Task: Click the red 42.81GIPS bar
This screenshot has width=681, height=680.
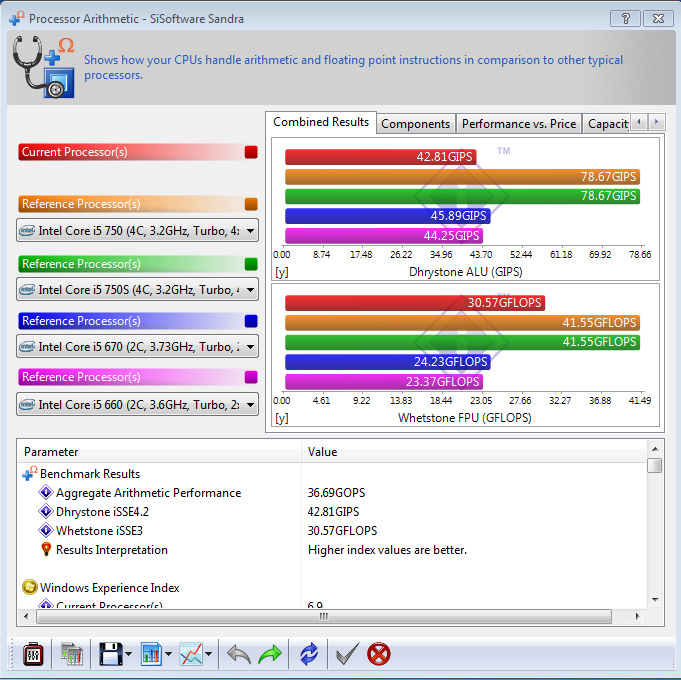Action: pyautogui.click(x=380, y=157)
